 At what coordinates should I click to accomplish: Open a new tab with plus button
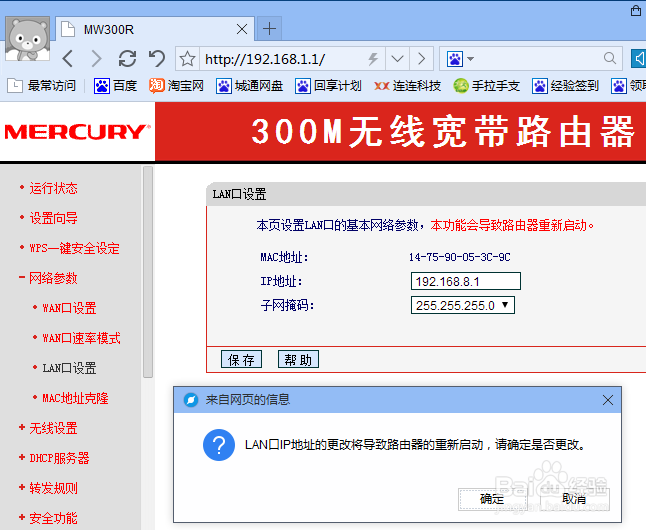[x=269, y=29]
